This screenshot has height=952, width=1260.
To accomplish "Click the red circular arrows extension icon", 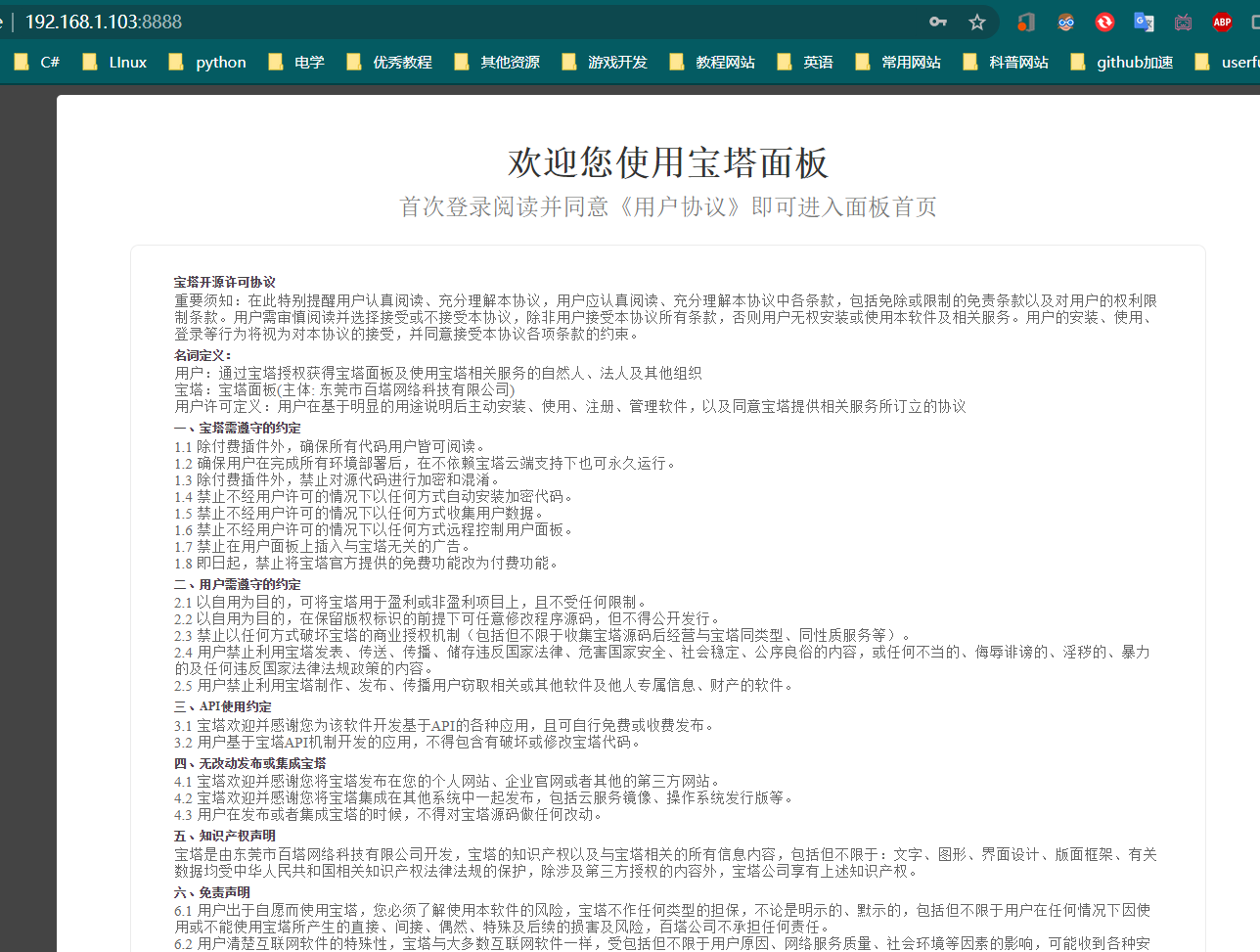I will tap(1104, 22).
